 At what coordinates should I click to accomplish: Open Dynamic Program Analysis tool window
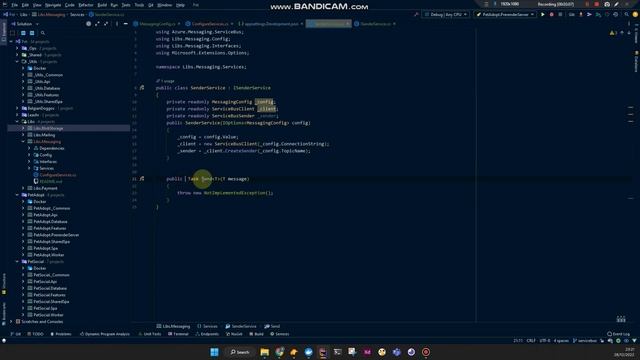click(x=104, y=334)
